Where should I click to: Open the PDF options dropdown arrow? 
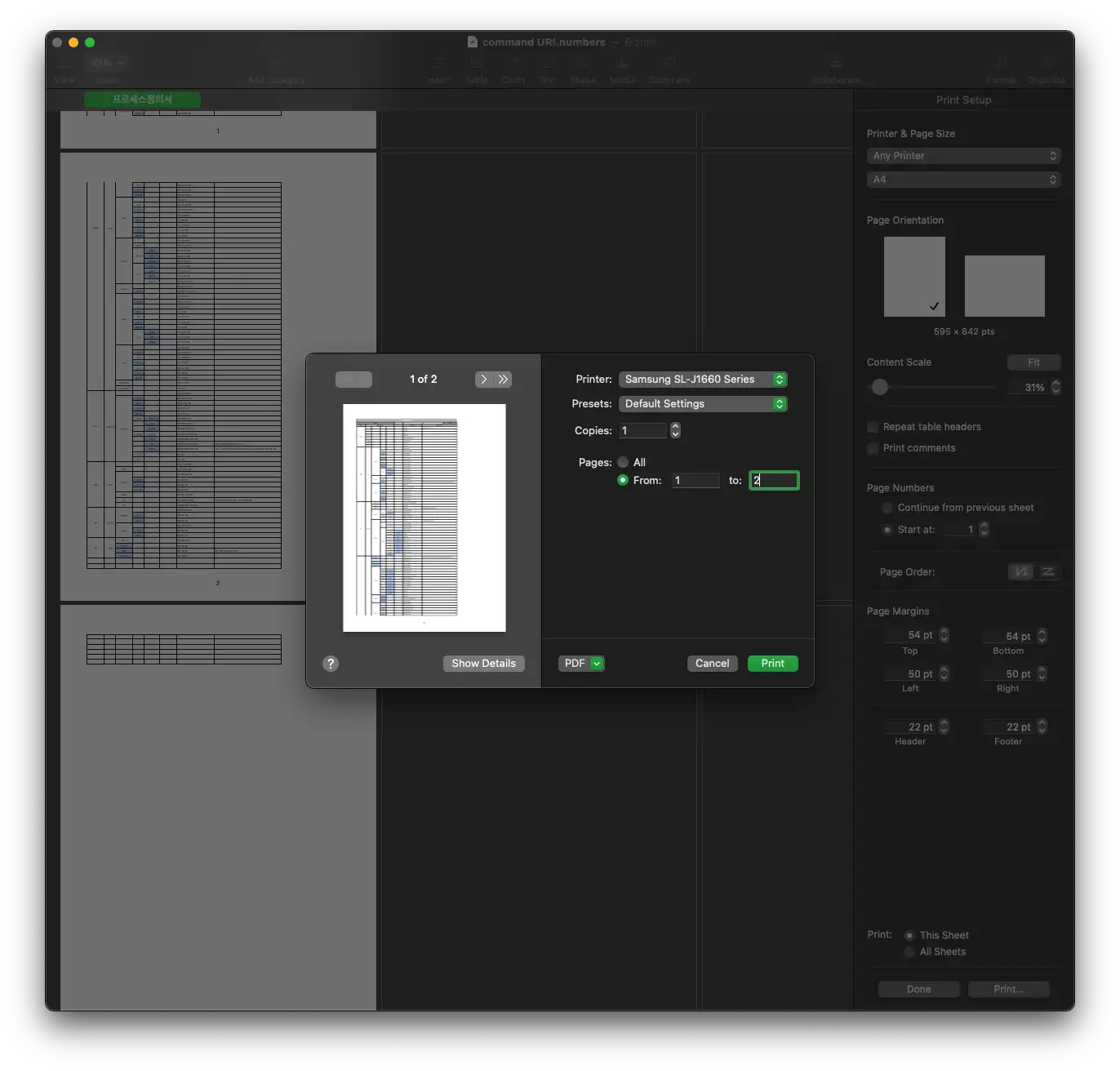pyautogui.click(x=597, y=664)
